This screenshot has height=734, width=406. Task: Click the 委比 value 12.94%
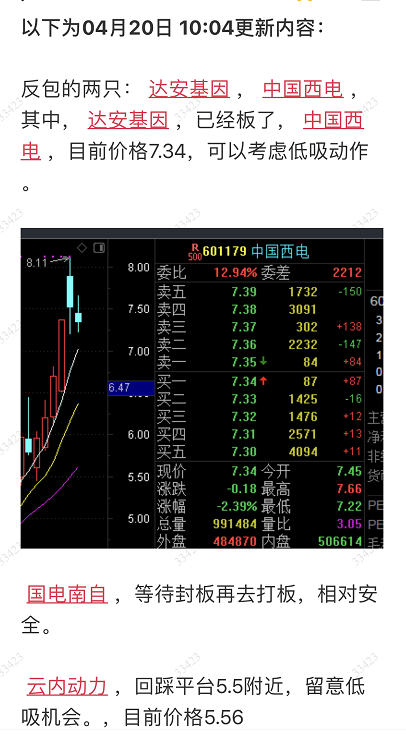(236, 272)
